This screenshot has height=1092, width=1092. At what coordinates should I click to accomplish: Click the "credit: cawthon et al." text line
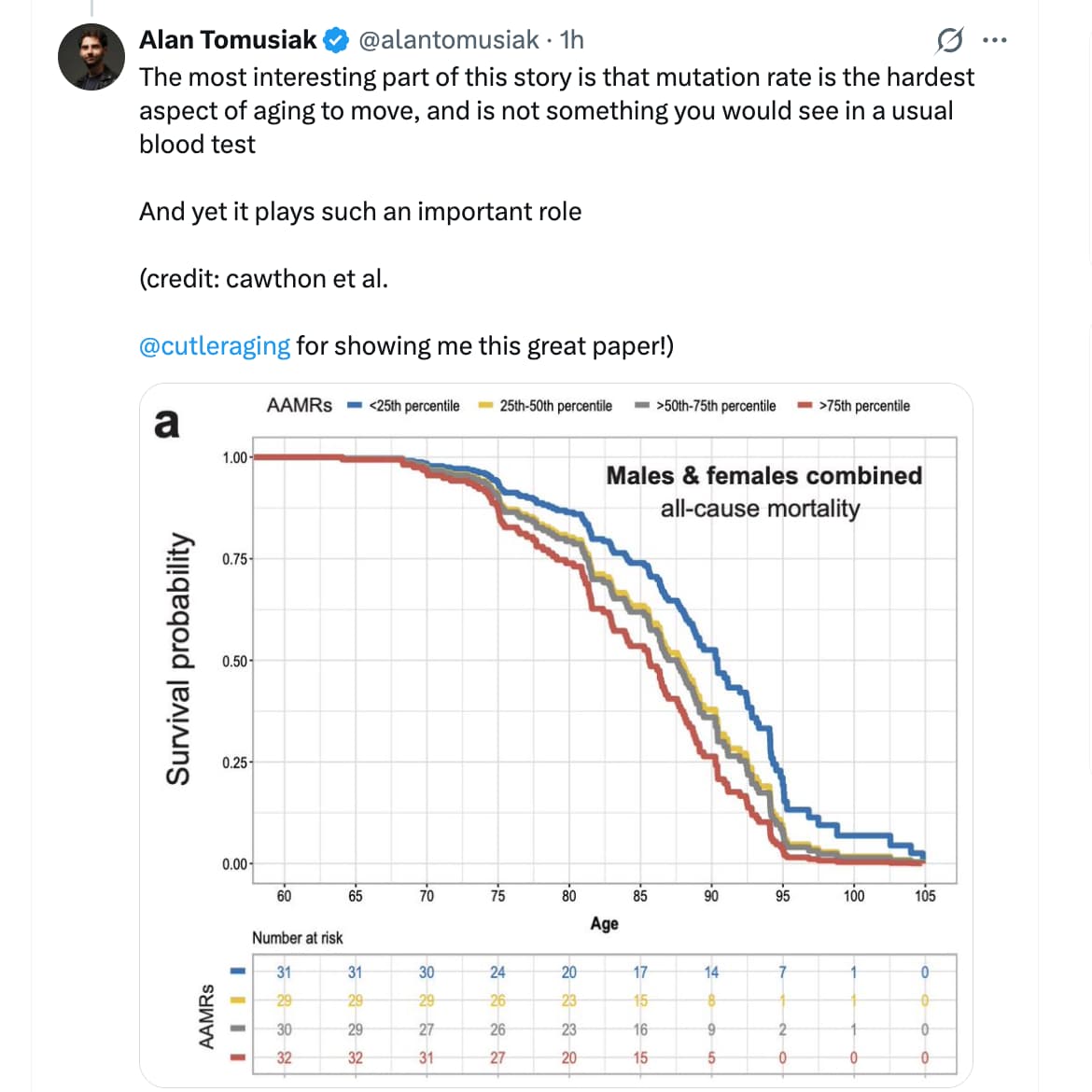tap(263, 279)
